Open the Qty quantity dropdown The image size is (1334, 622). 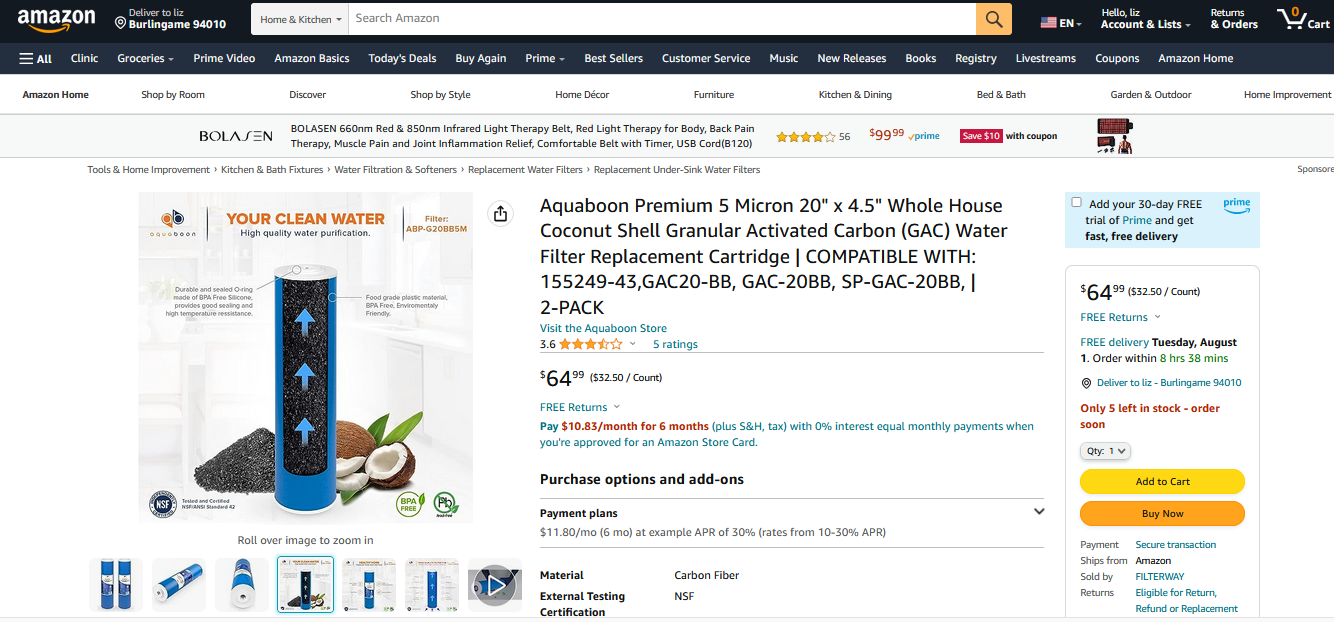point(1106,451)
